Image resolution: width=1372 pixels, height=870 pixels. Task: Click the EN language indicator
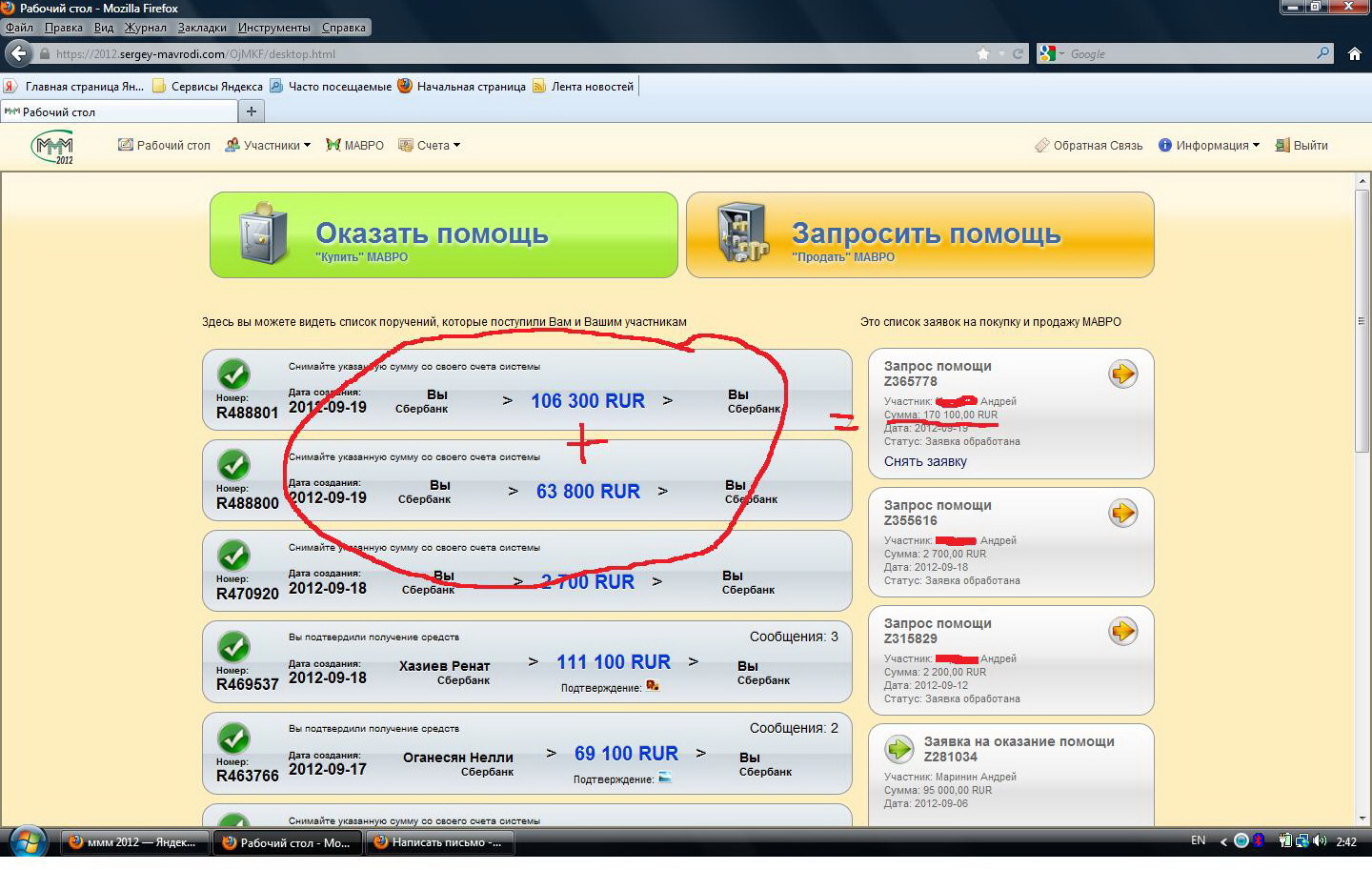(x=1198, y=840)
